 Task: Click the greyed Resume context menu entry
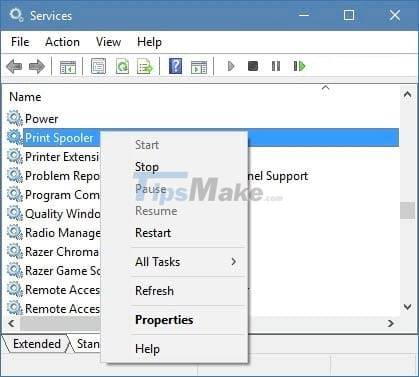point(156,211)
